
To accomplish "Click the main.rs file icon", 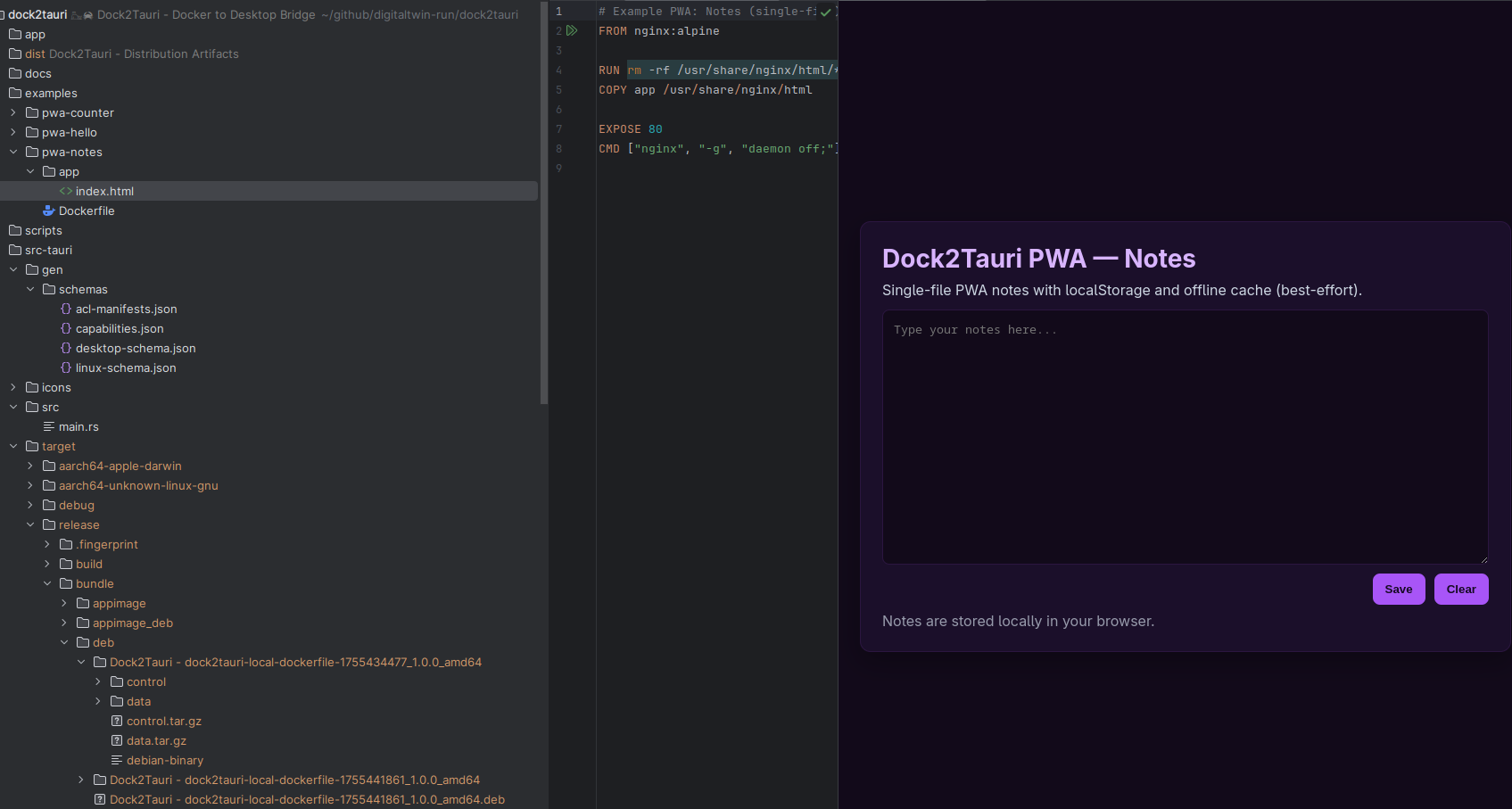I will click(49, 426).
